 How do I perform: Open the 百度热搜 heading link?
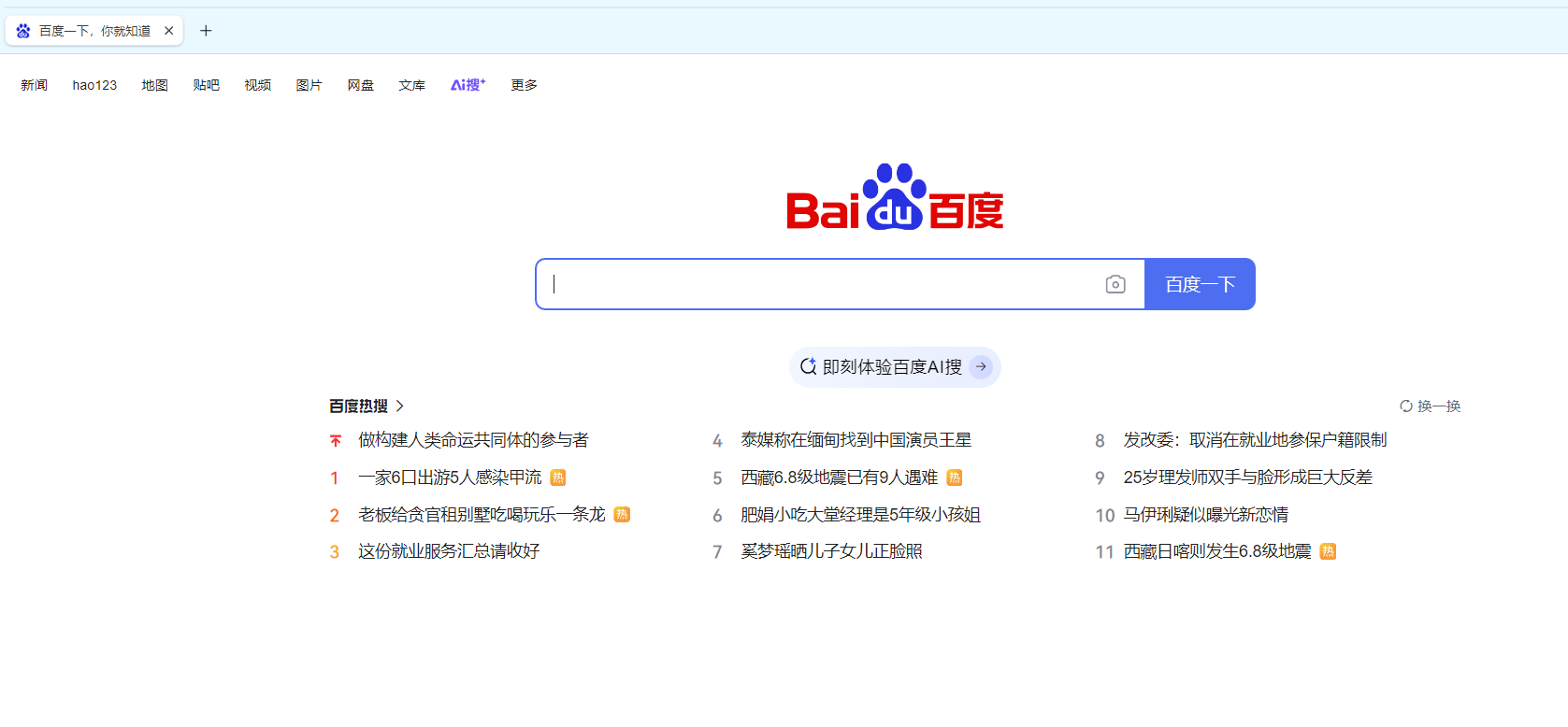pyautogui.click(x=358, y=406)
